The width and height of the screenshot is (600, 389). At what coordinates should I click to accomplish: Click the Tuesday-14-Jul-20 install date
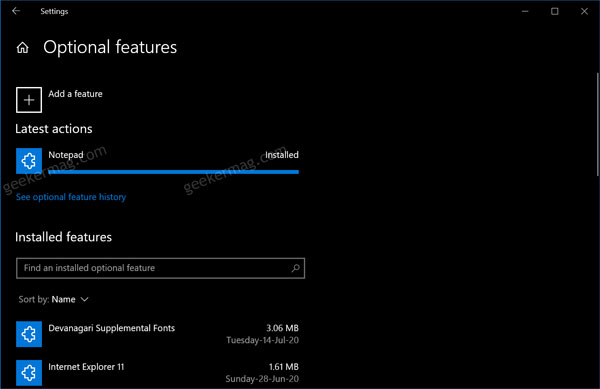click(262, 340)
